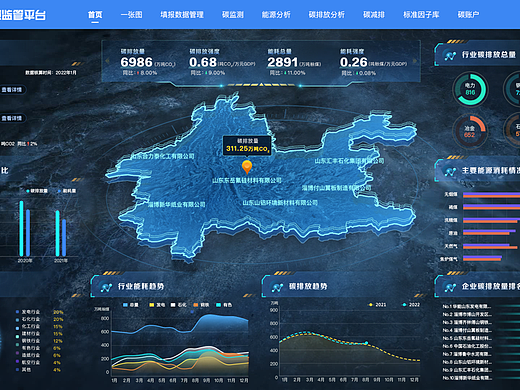The height and width of the screenshot is (390, 520).
Task: Open the 填报数据管理 menu
Action: click(182, 15)
